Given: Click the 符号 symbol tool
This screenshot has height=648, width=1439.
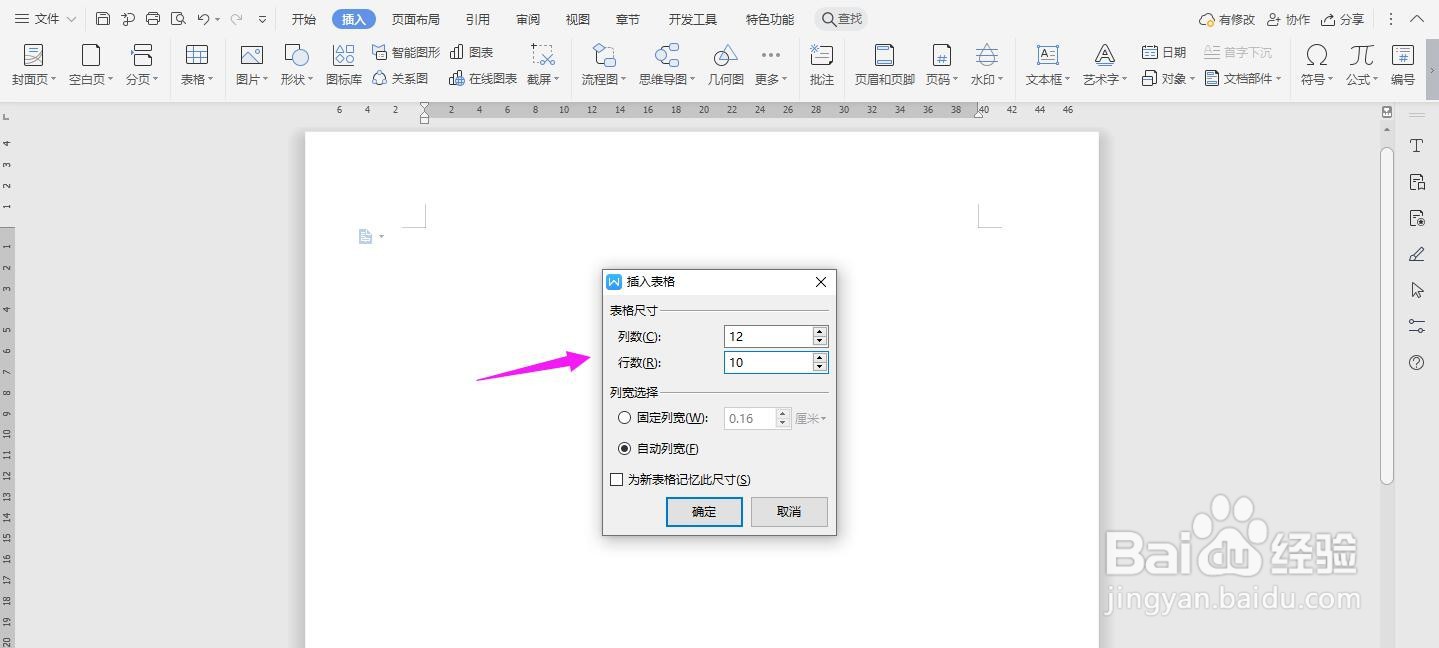Looking at the screenshot, I should click(x=1317, y=65).
